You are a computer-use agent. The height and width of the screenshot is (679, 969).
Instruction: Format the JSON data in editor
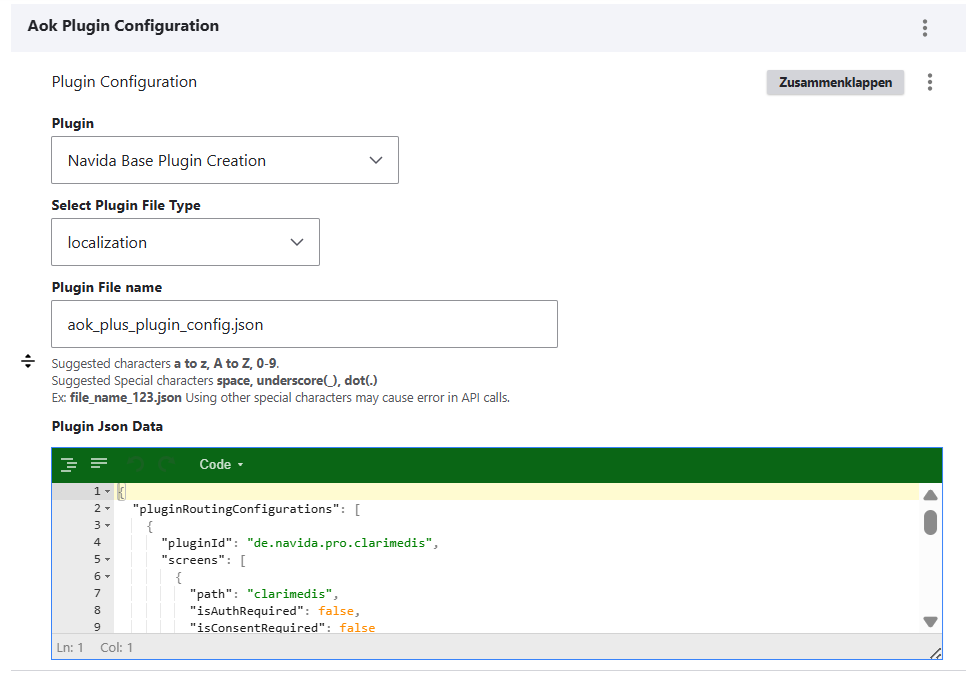pos(68,464)
